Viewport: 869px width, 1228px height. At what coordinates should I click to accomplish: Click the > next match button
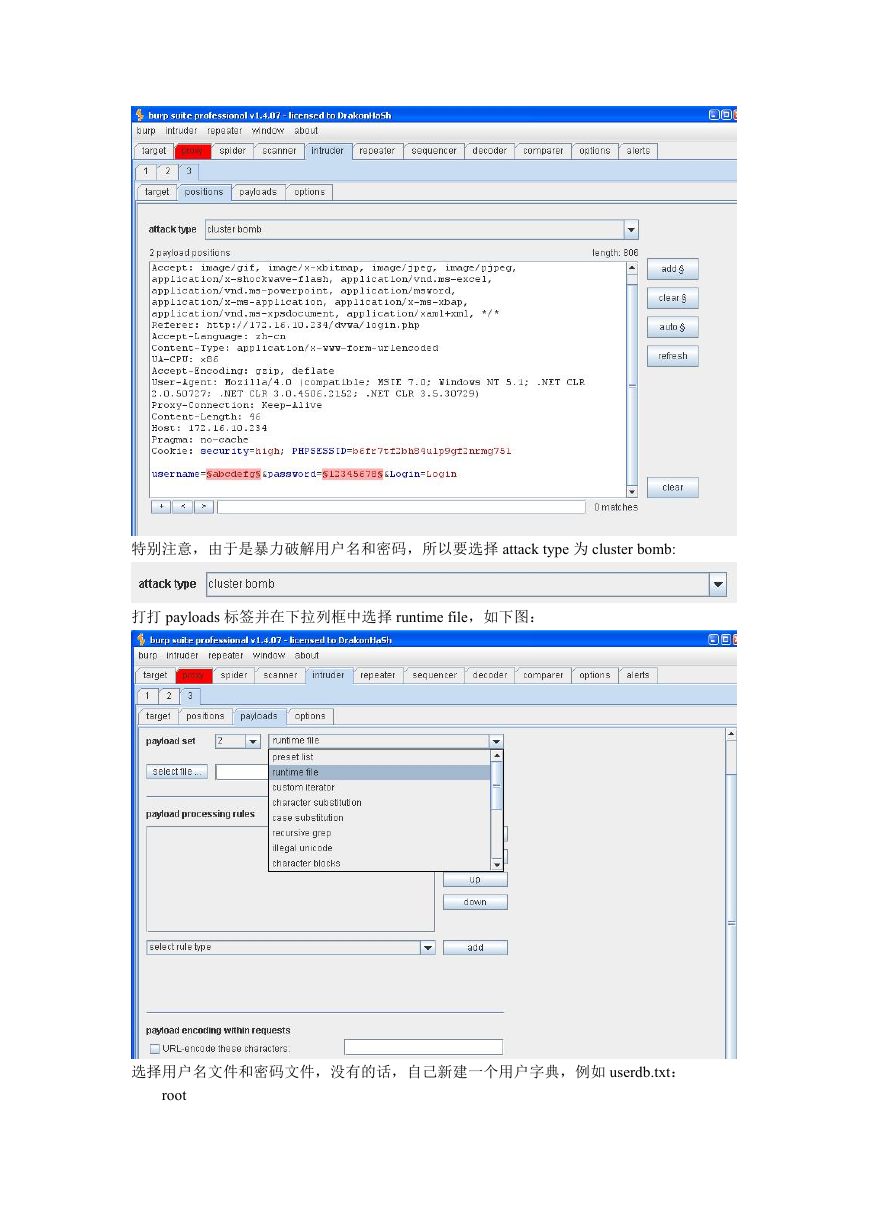point(204,507)
